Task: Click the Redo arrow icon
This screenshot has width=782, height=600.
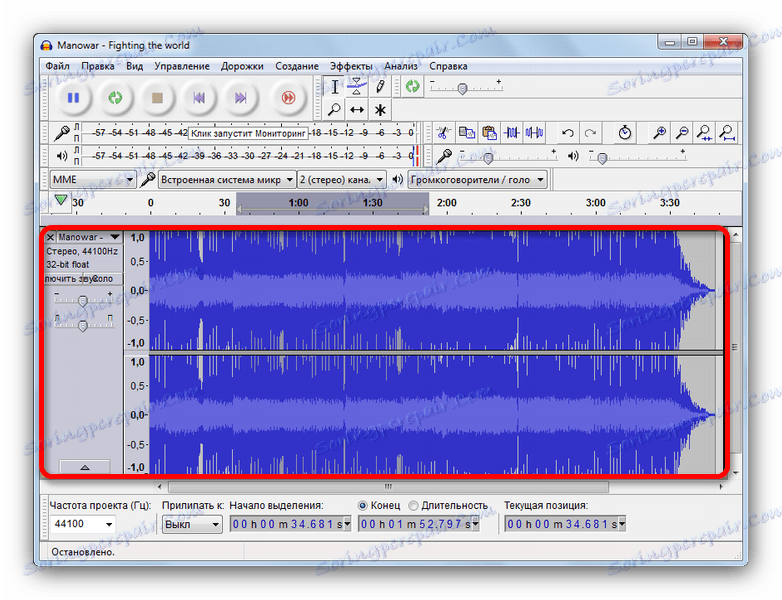Action: 590,133
